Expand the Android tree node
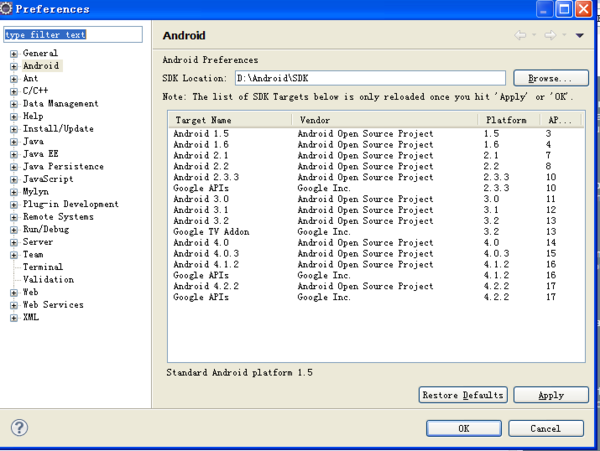This screenshot has width=600, height=451. [14, 66]
